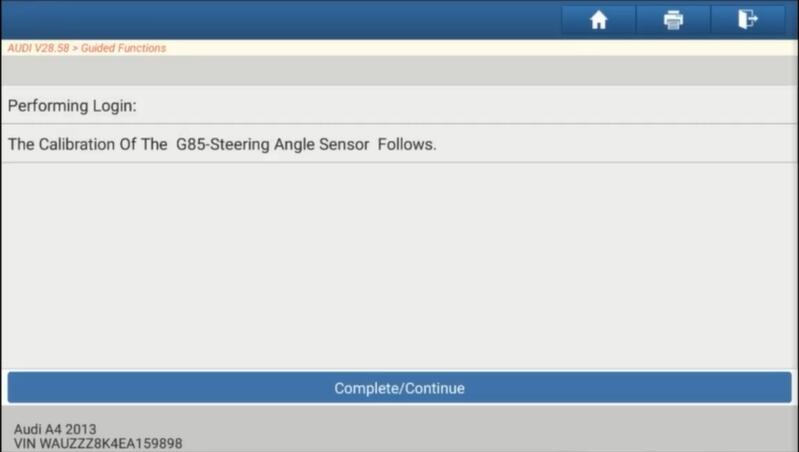Tap the VIN WAUZZZ8K4EA159898 text
Screen dimensions: 799x452
click(x=98, y=443)
